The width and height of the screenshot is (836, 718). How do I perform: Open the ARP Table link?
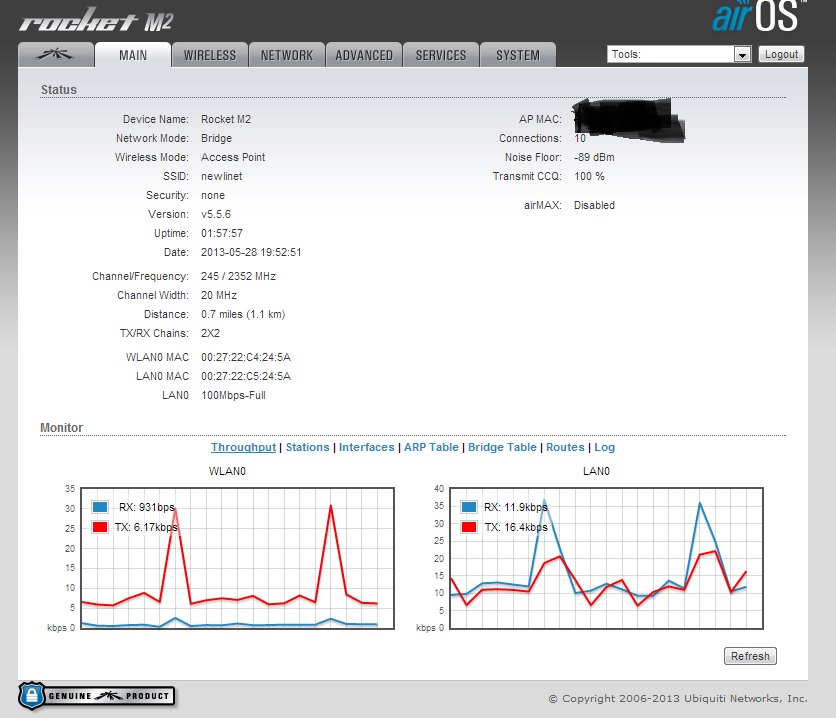pyautogui.click(x=431, y=447)
